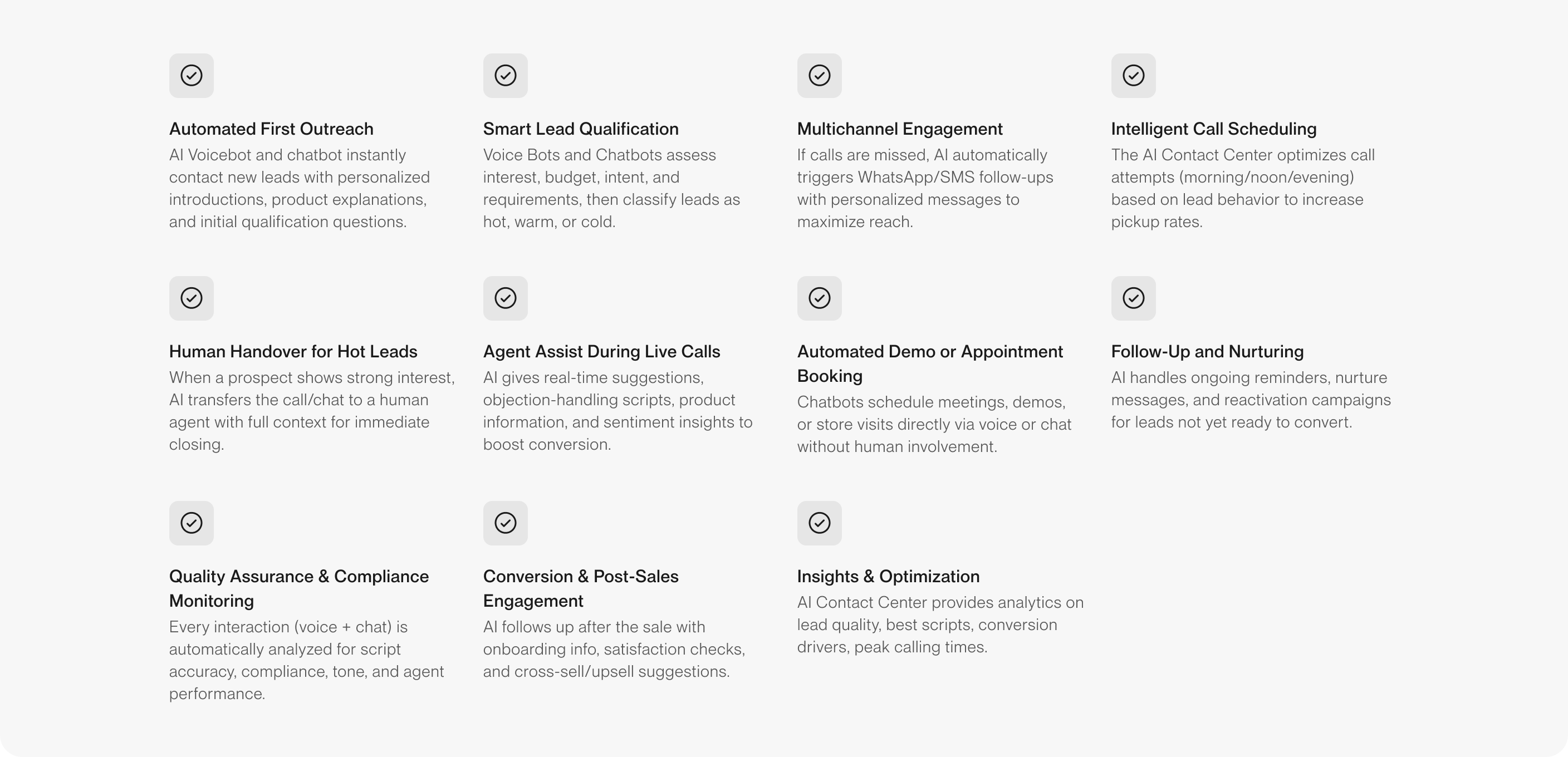Click the check icon above Smart Lead Qualification
Viewport: 1568px width, 757px height.
pyautogui.click(x=505, y=76)
